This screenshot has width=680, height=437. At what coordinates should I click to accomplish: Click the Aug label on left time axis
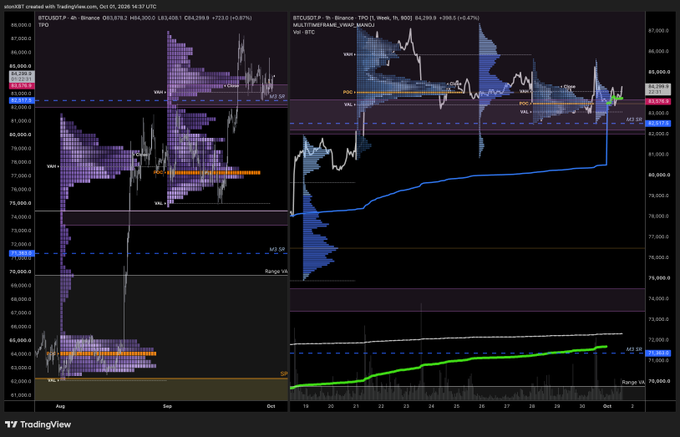(x=60, y=406)
